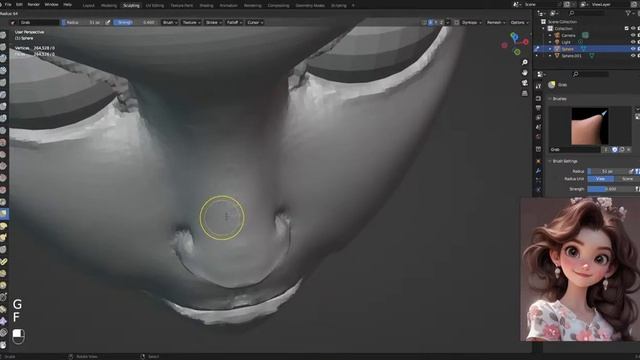
Task: Select the Pinch brush tool
Action: tap(3, 202)
